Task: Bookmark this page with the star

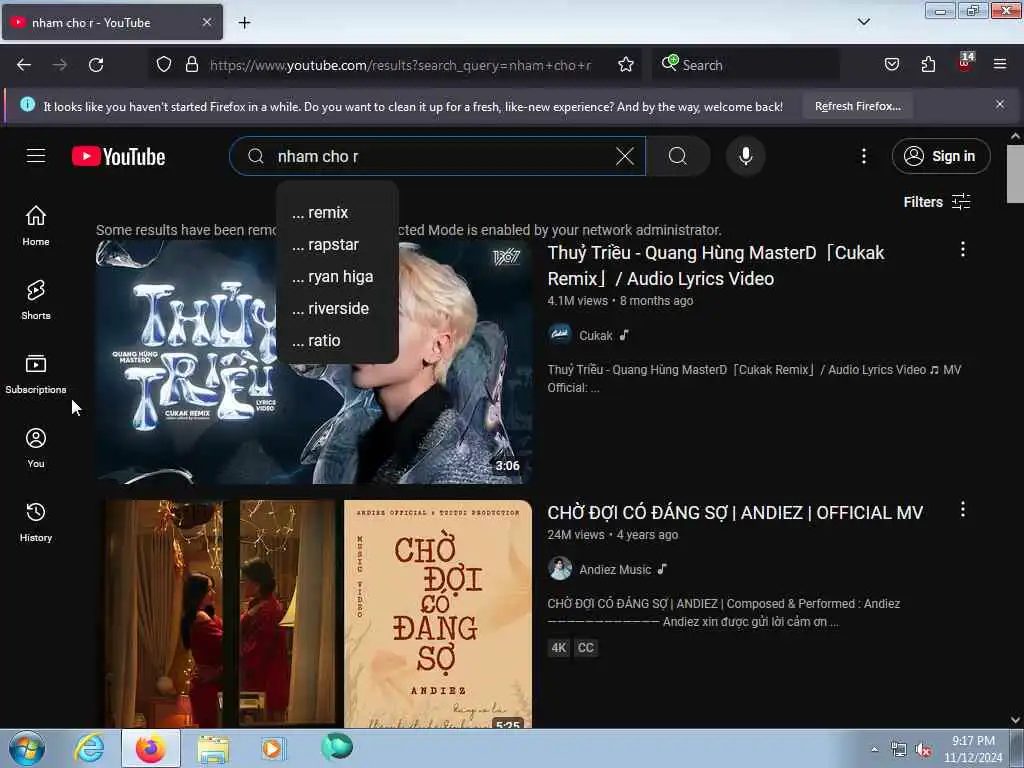Action: click(626, 65)
